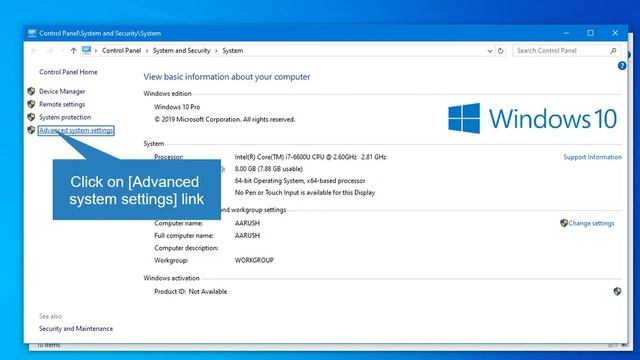The image size is (640, 360).
Task: Click View basic information heading
Action: 227,77
